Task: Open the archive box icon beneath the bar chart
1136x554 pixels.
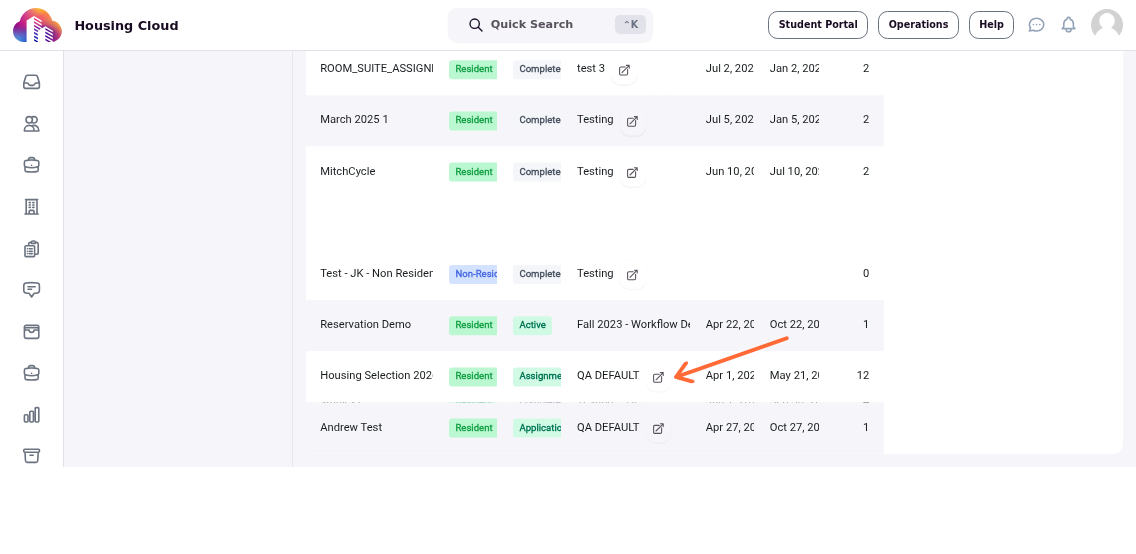Action: tap(31, 456)
